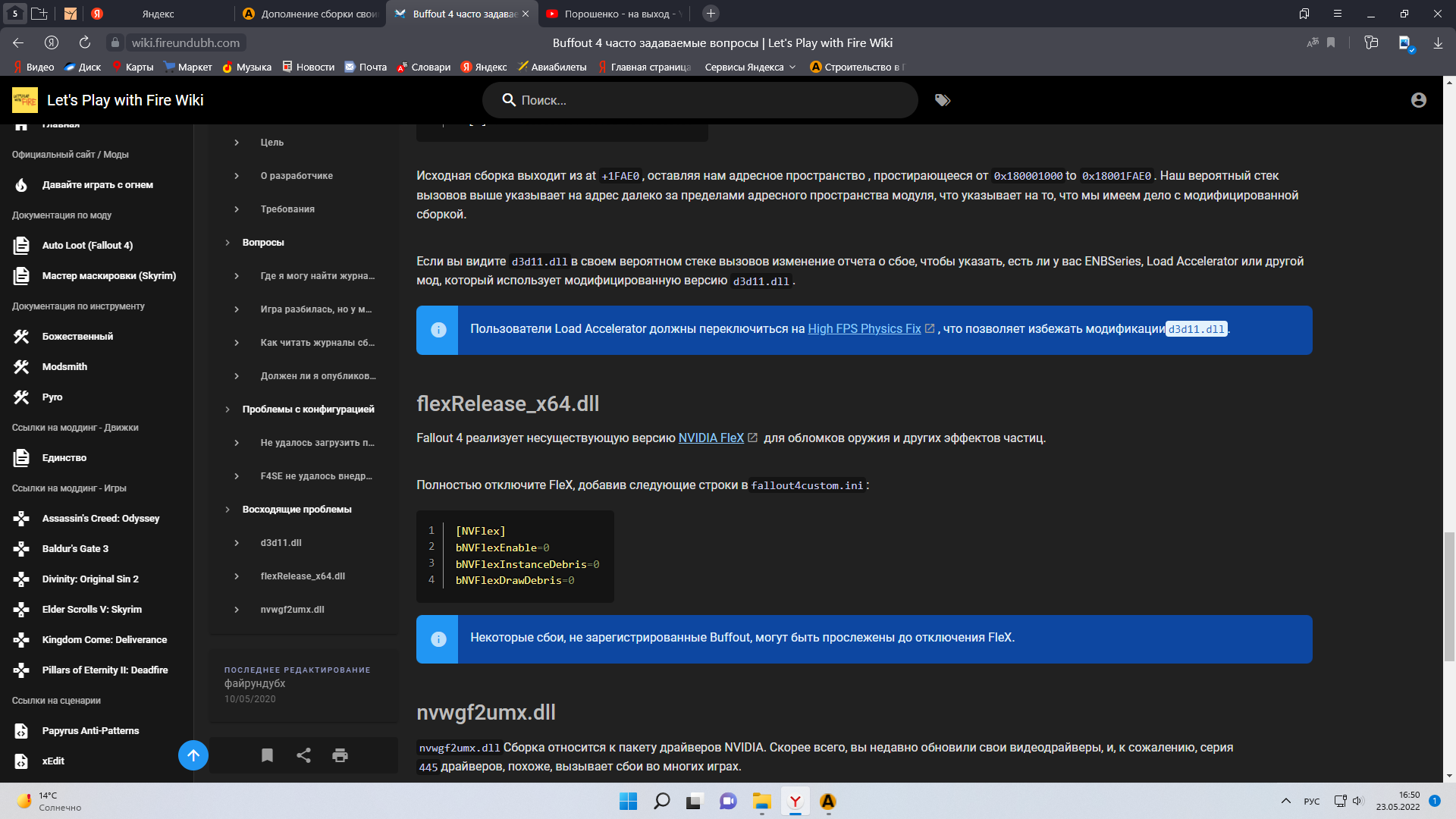
Task: Reload the page with the refresh icon
Action: coord(85,43)
